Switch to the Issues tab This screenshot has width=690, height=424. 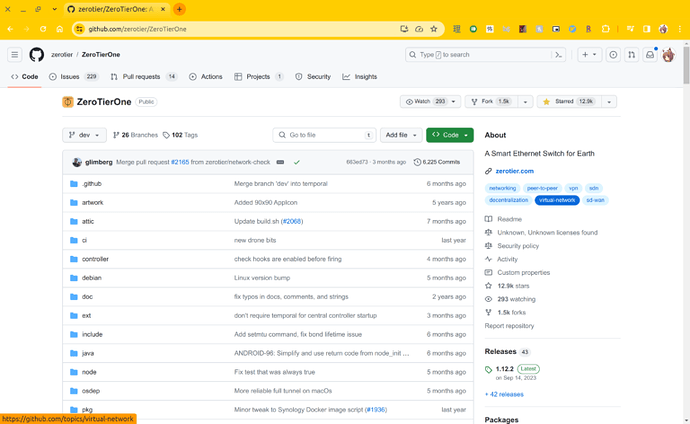coord(73,77)
